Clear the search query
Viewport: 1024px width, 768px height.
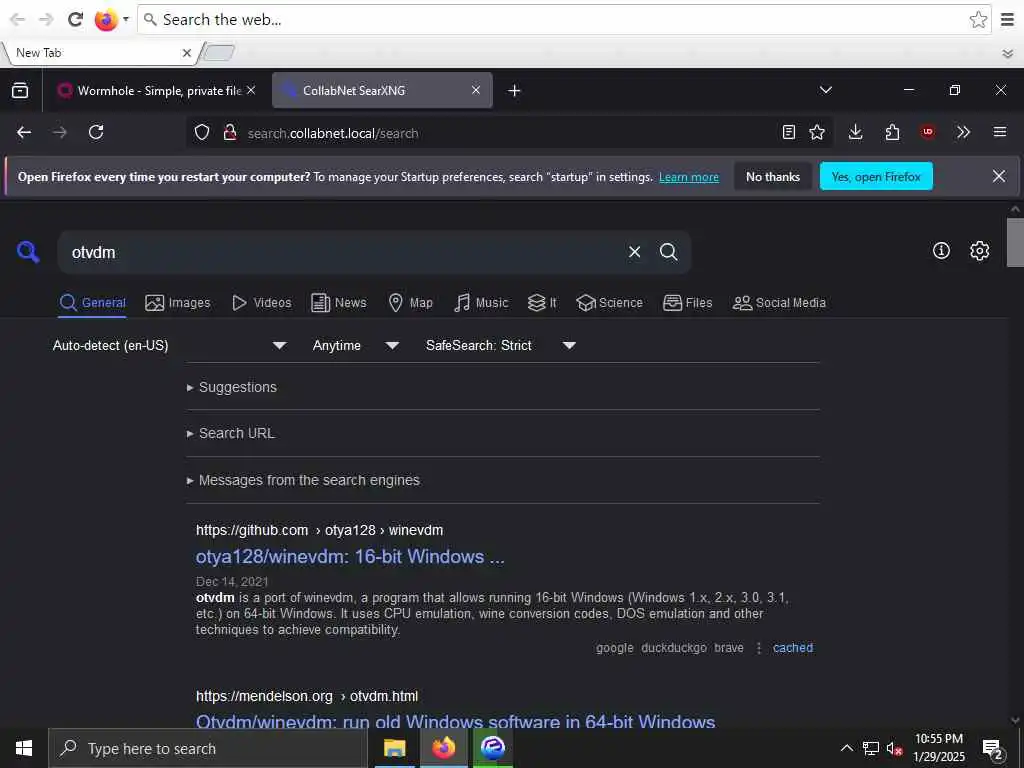tap(634, 252)
